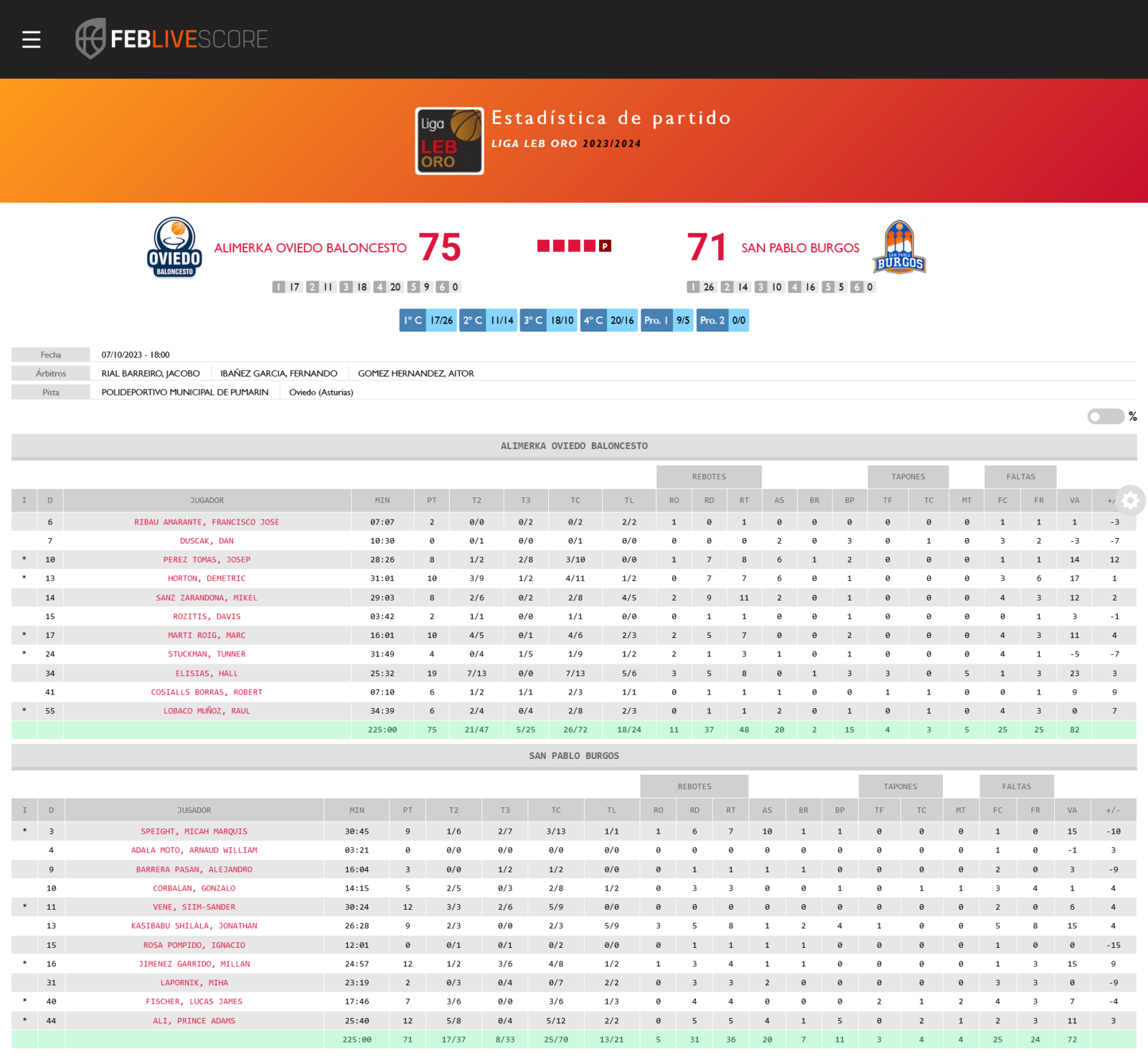The image size is (1148, 1064).
Task: Open player Sanz Zarandona, Mikel
Action: (207, 598)
